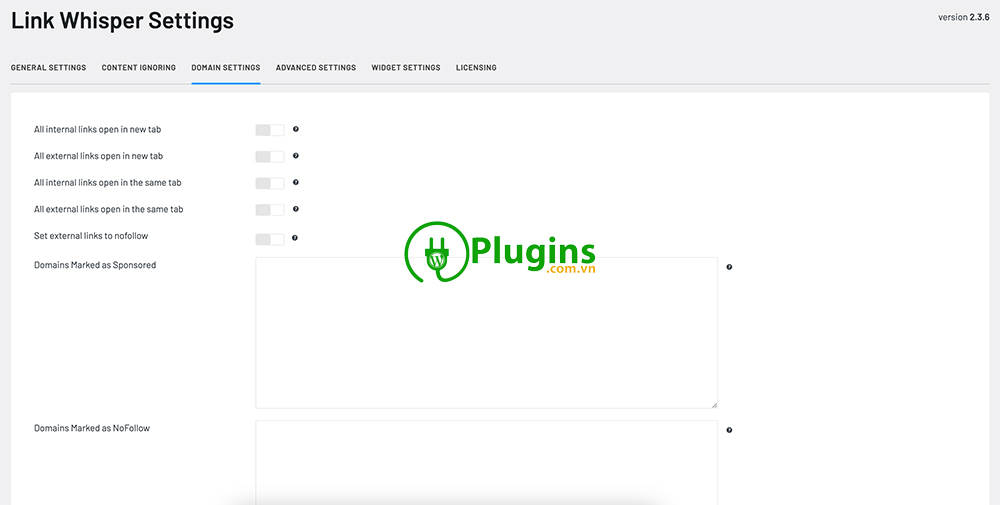Open the Widget Settings tab
This screenshot has height=505, width=1000.
406,68
